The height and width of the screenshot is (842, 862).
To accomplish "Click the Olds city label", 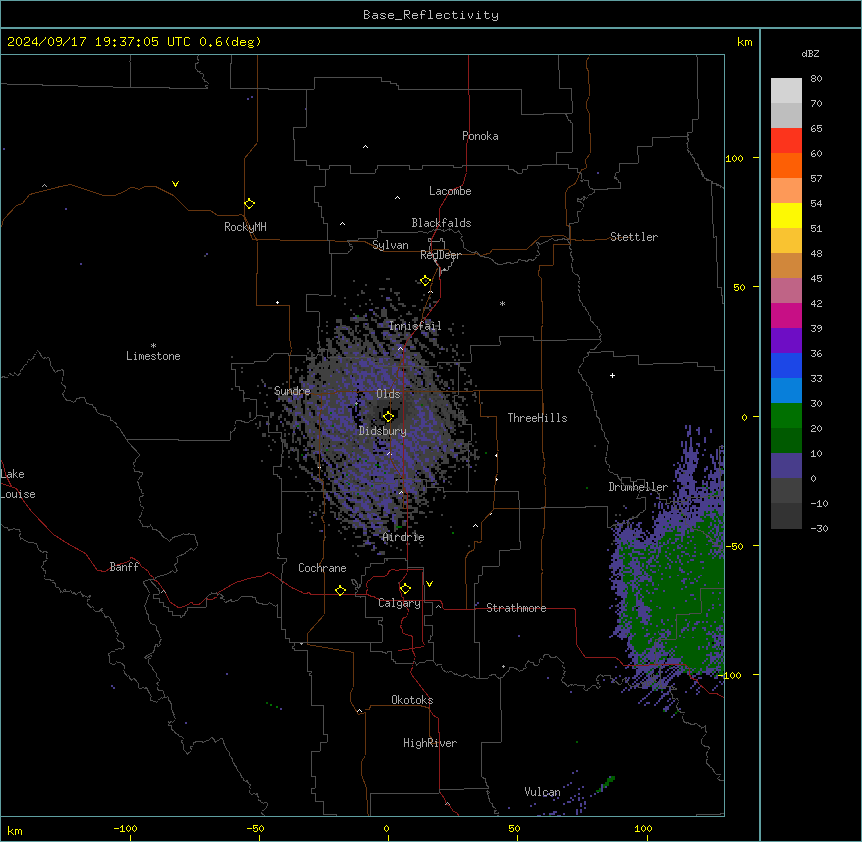I will [388, 394].
